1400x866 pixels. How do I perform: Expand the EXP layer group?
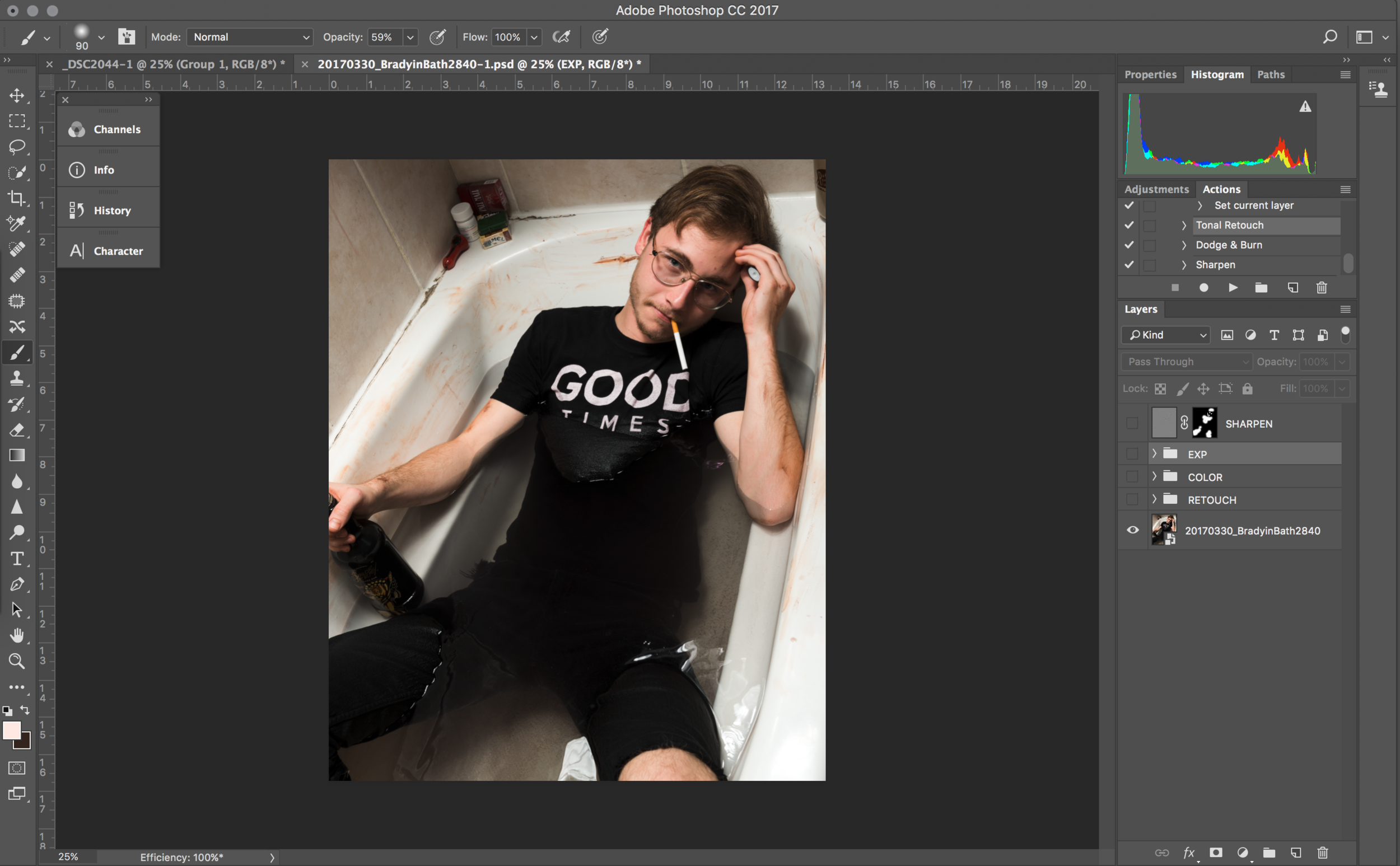(x=1154, y=453)
